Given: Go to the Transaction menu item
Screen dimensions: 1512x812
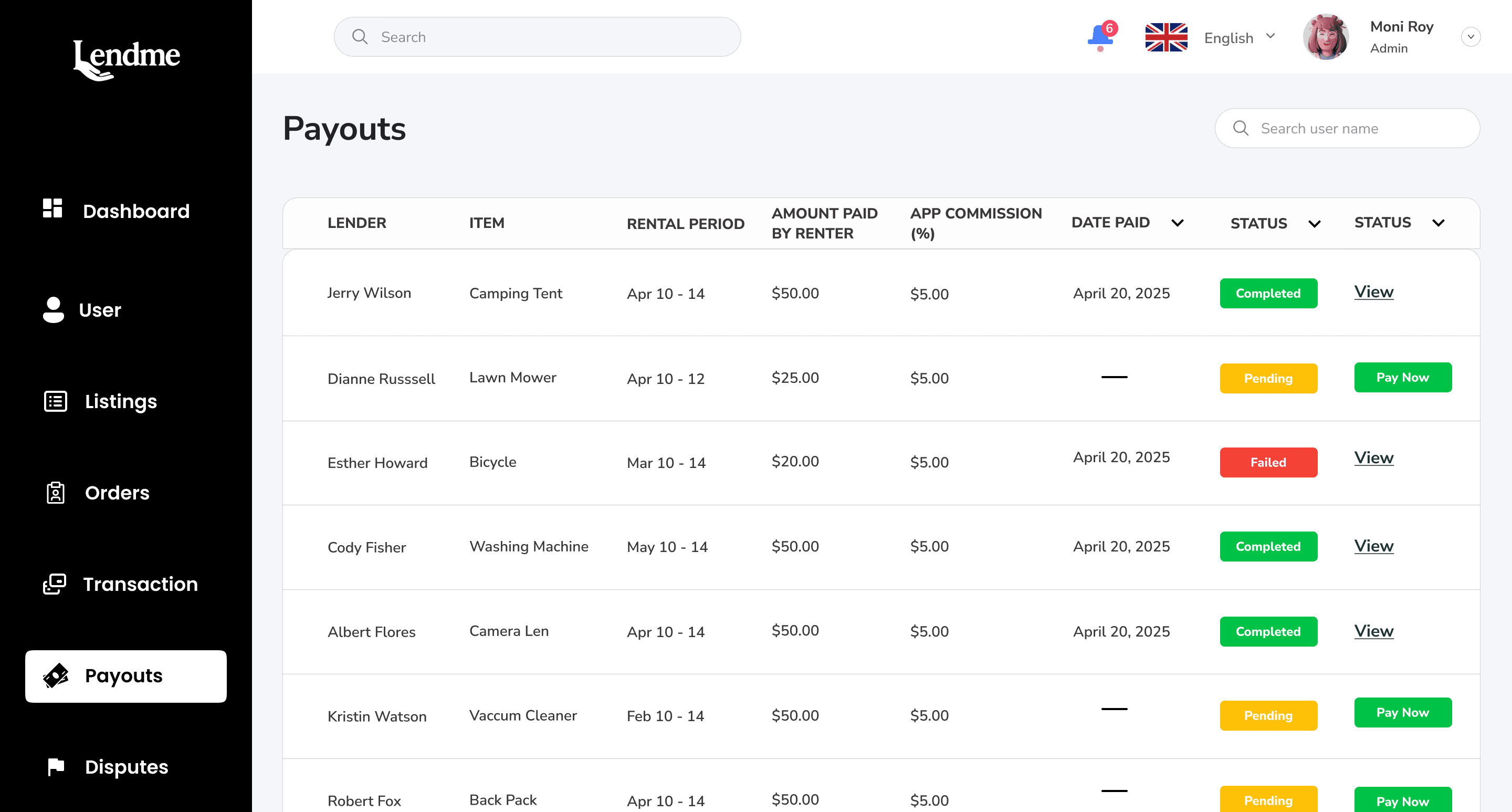Looking at the screenshot, I should [x=140, y=584].
